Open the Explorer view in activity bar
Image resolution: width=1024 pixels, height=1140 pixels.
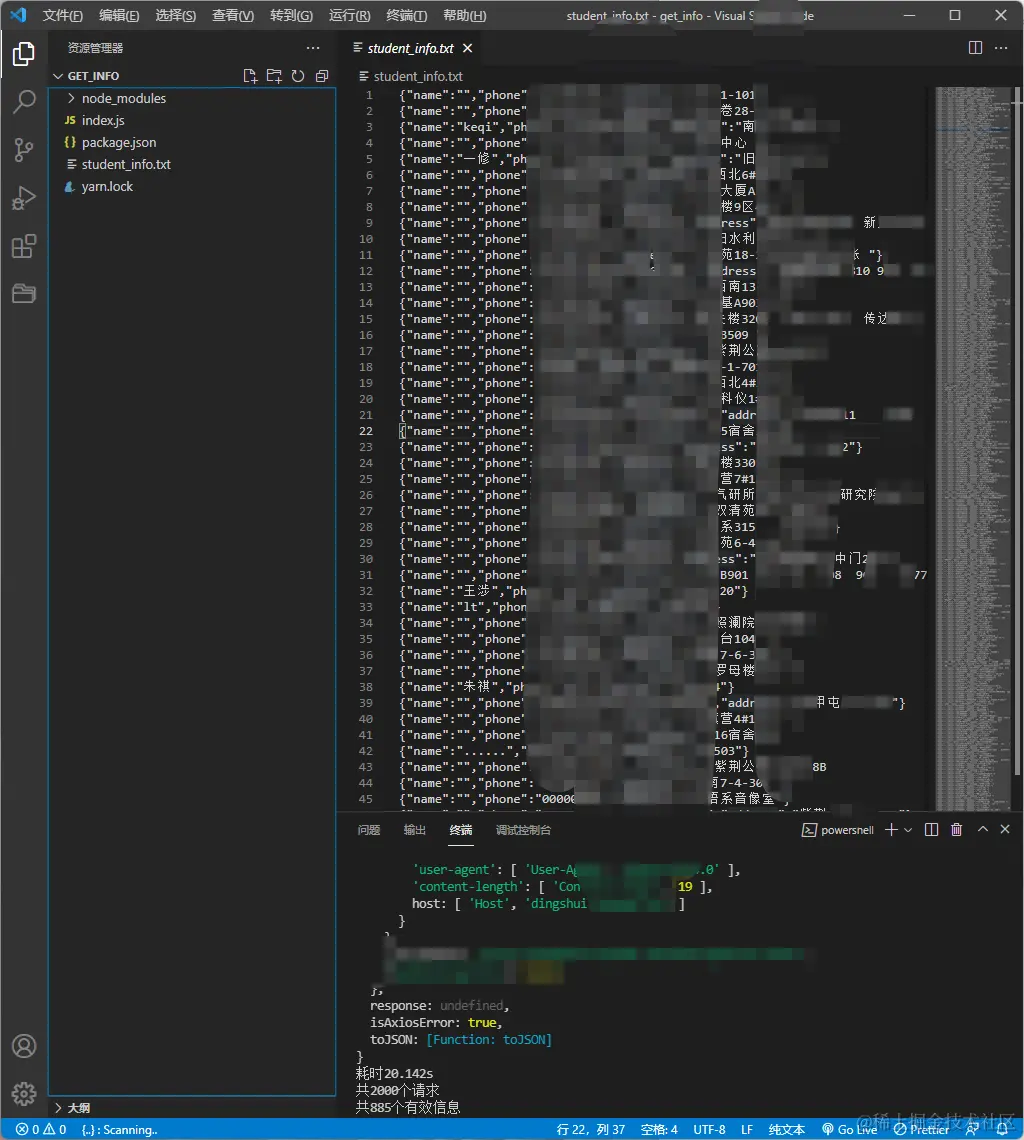tap(23, 54)
